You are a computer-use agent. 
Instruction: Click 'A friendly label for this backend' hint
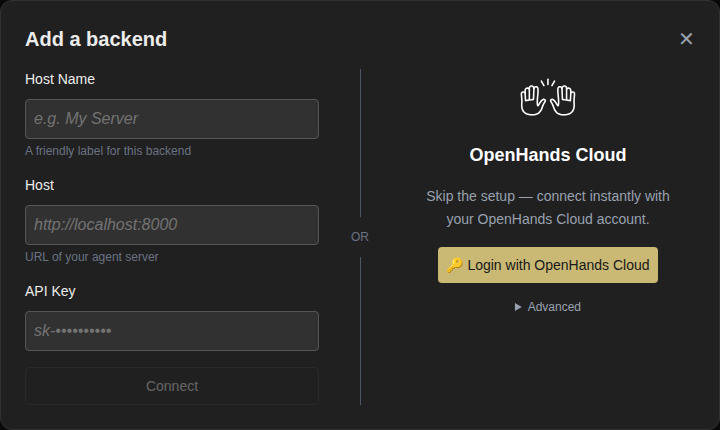pyautogui.click(x=108, y=151)
